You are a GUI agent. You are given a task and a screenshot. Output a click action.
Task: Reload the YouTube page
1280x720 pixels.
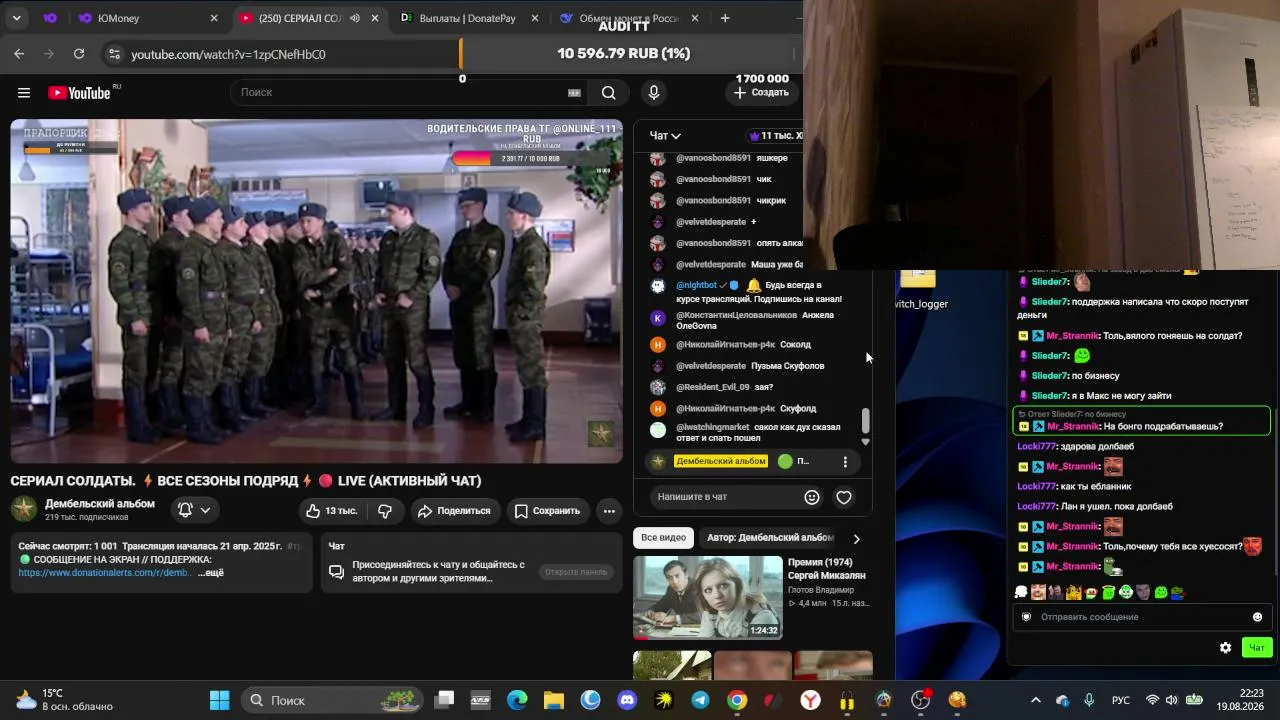(x=79, y=54)
